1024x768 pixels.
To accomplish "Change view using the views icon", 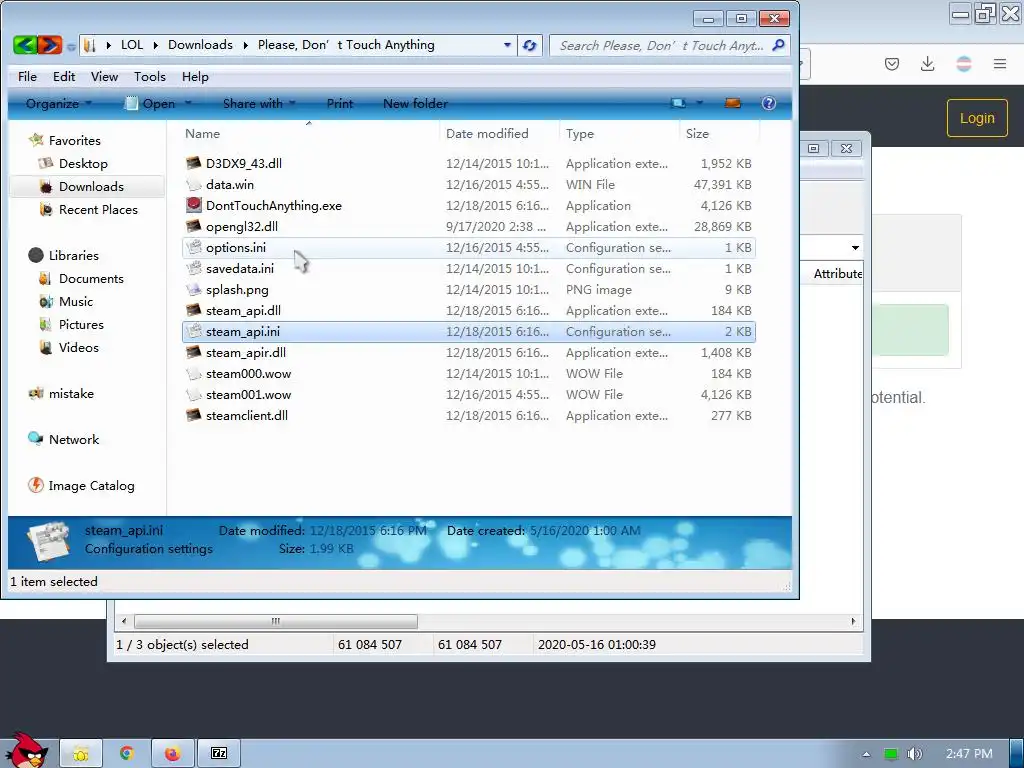I will (679, 103).
